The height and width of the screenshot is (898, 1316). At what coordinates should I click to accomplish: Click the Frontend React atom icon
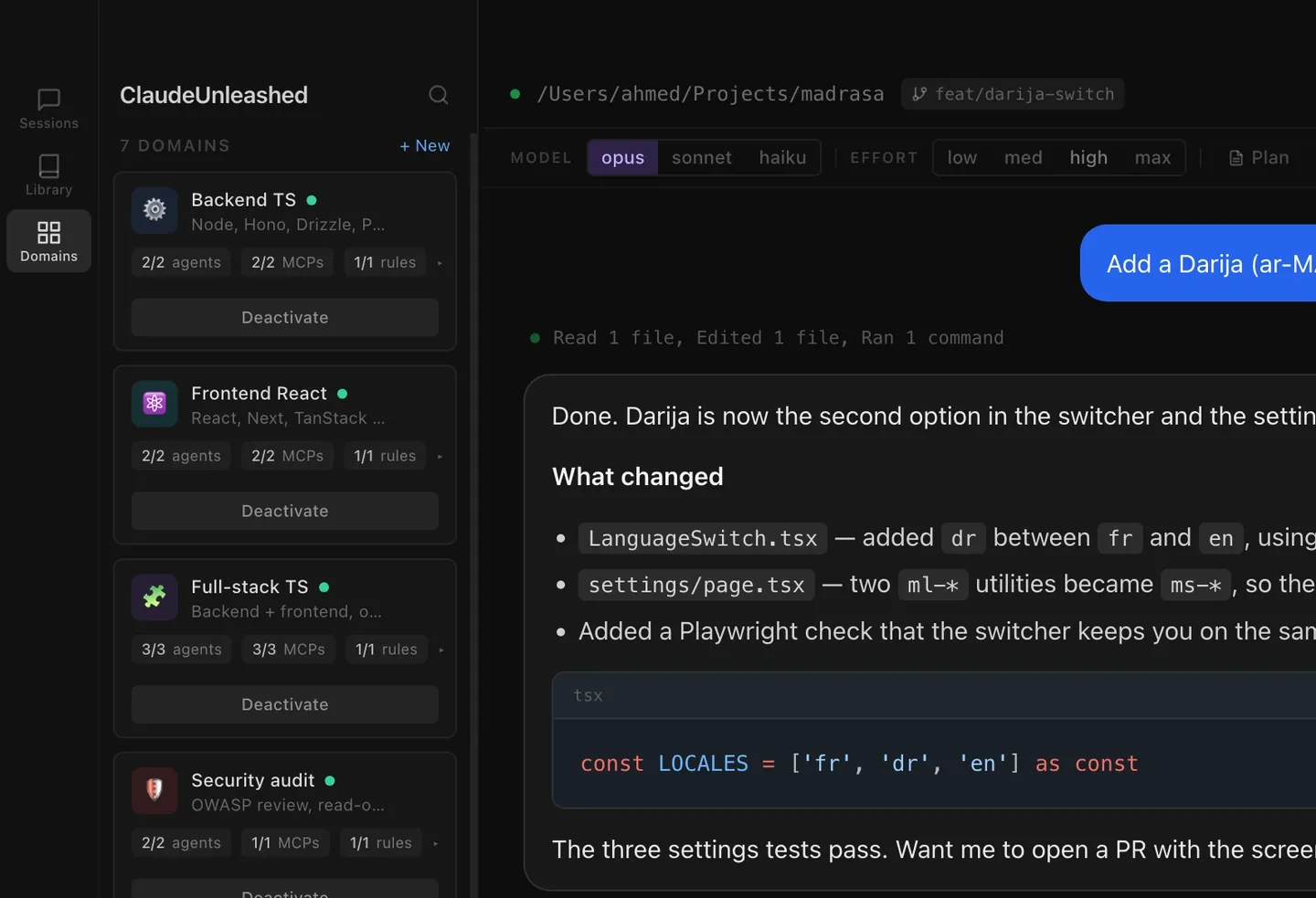tap(154, 403)
